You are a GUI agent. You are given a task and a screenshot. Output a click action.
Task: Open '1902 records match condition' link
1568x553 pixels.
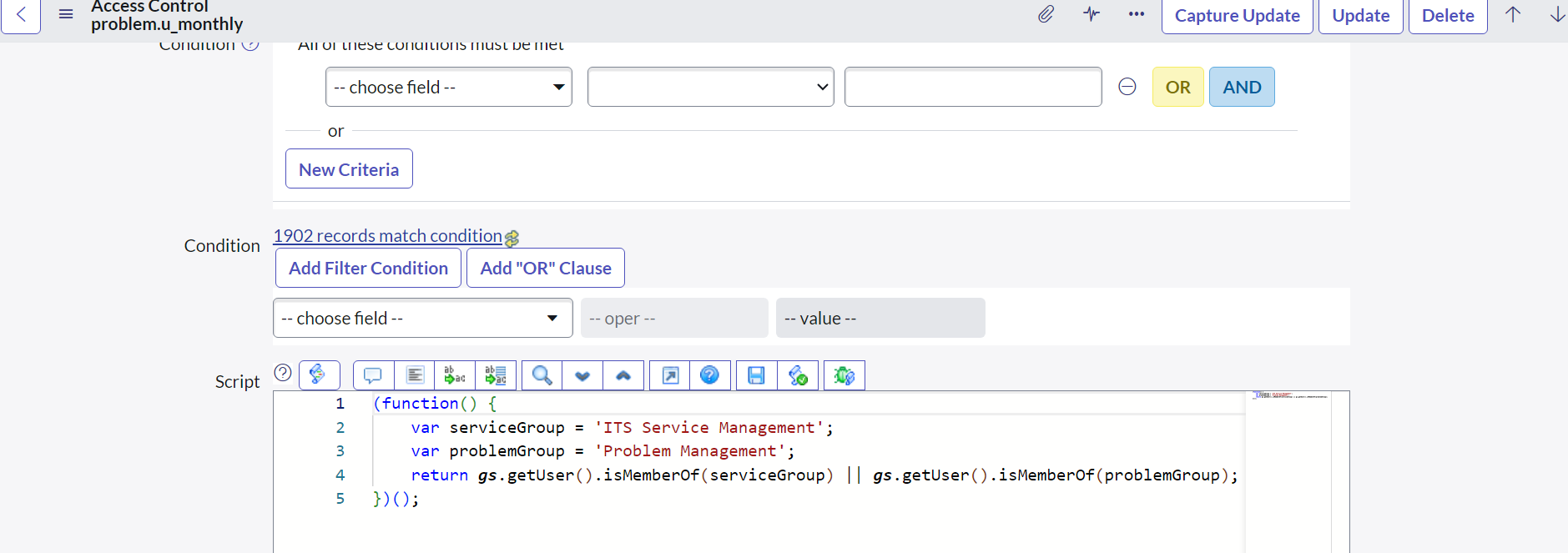388,236
